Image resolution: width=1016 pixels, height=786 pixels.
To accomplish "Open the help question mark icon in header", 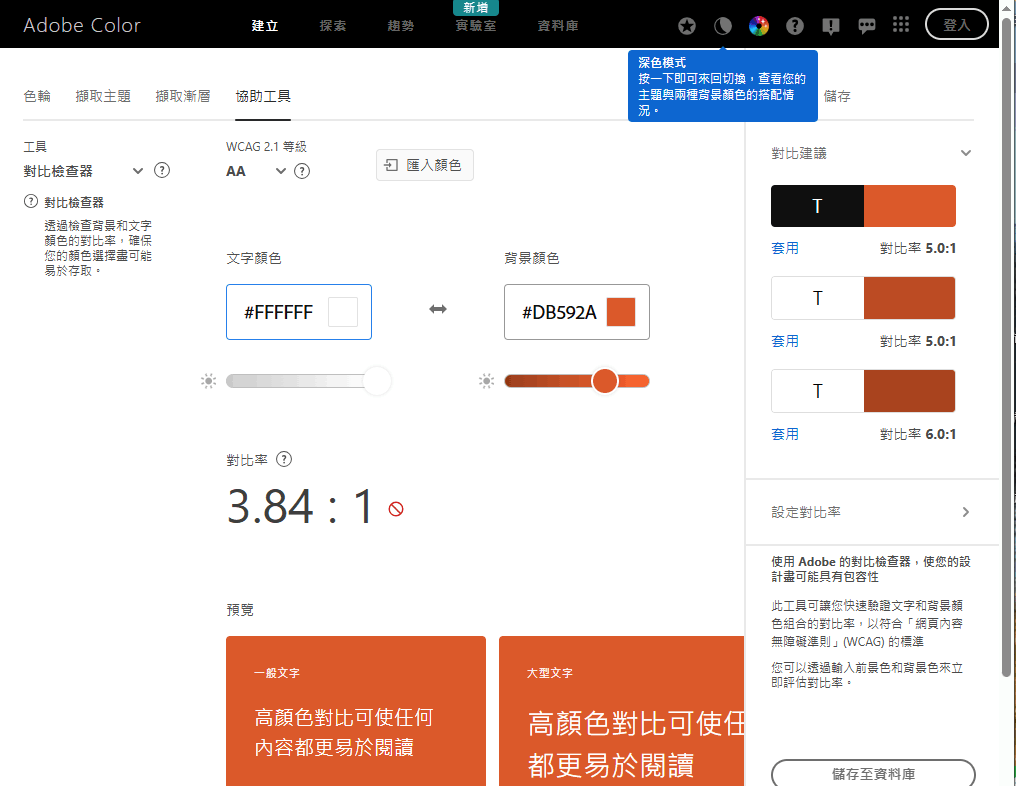I will [x=795, y=26].
